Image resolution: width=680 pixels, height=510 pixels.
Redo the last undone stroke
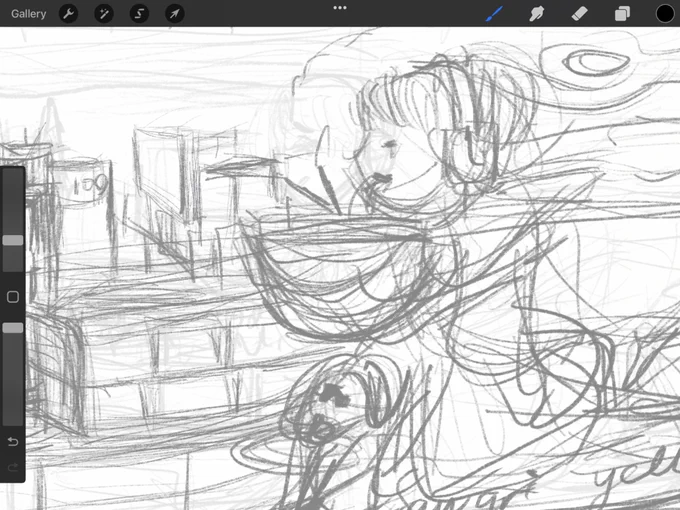[13, 467]
